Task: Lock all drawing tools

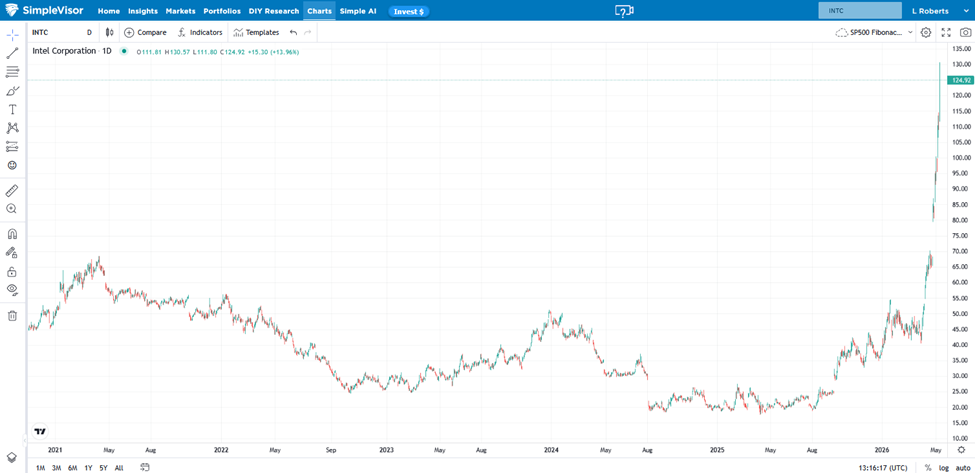Action: [12, 272]
